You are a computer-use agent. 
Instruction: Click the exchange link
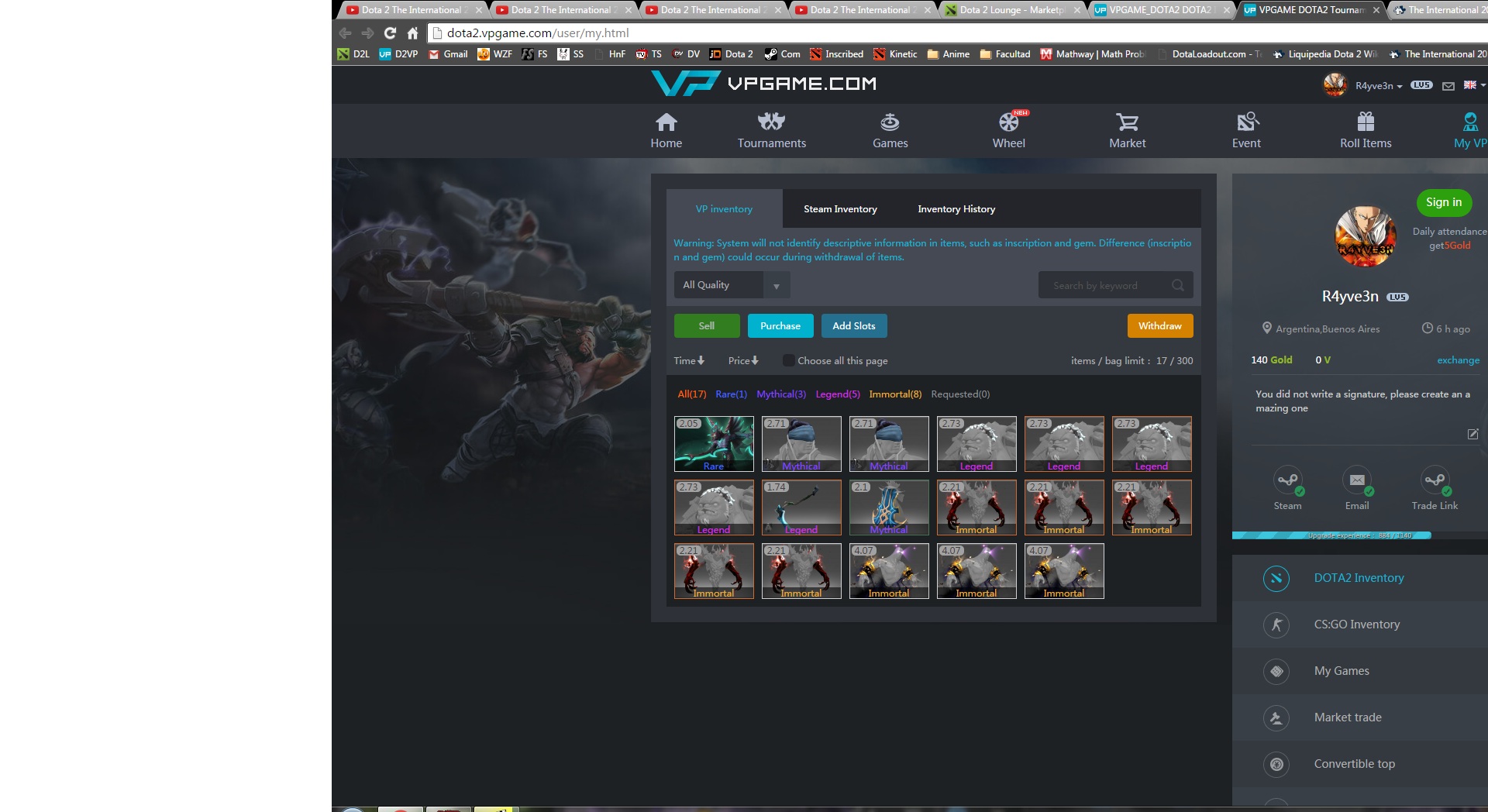point(1458,360)
